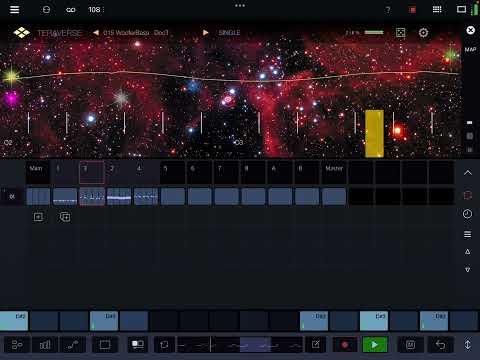Edit the tempo value 108
Viewport: 480px width, 360px height.
click(94, 9)
